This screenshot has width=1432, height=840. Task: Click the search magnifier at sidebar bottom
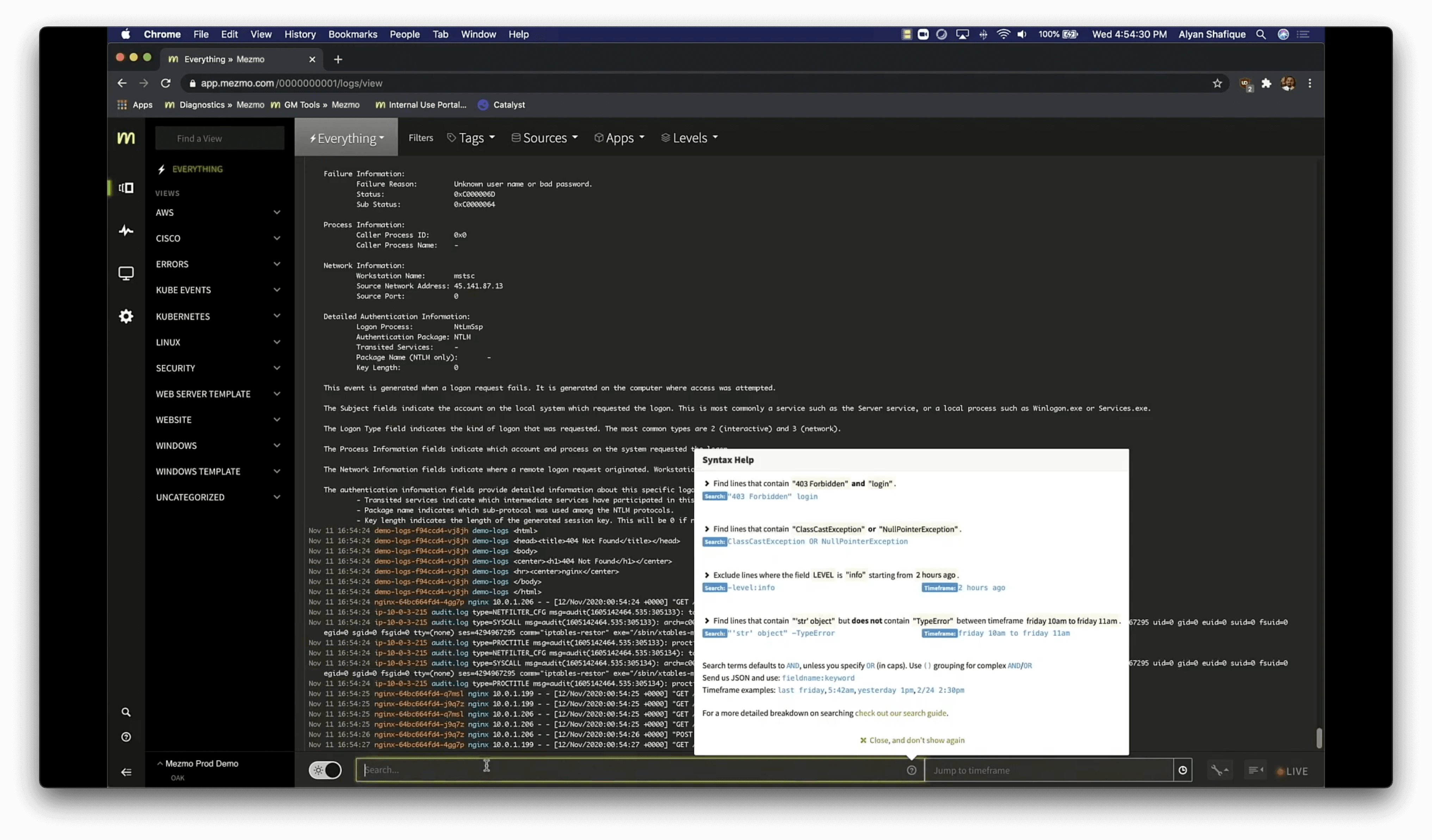125,711
